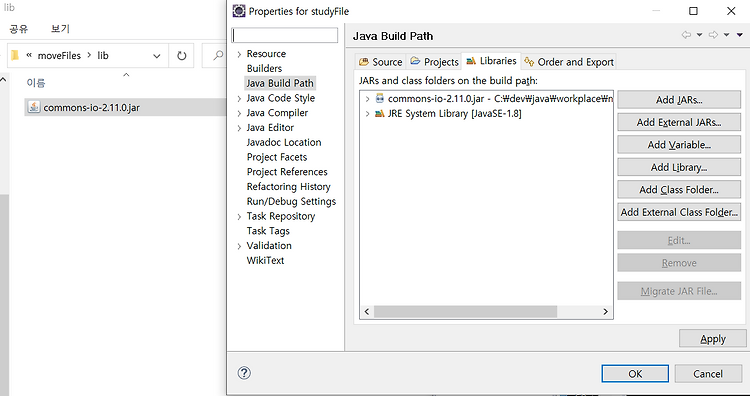Select commons-io-2.11.0.jar file name in Explorer
The height and width of the screenshot is (396, 750).
(91, 108)
